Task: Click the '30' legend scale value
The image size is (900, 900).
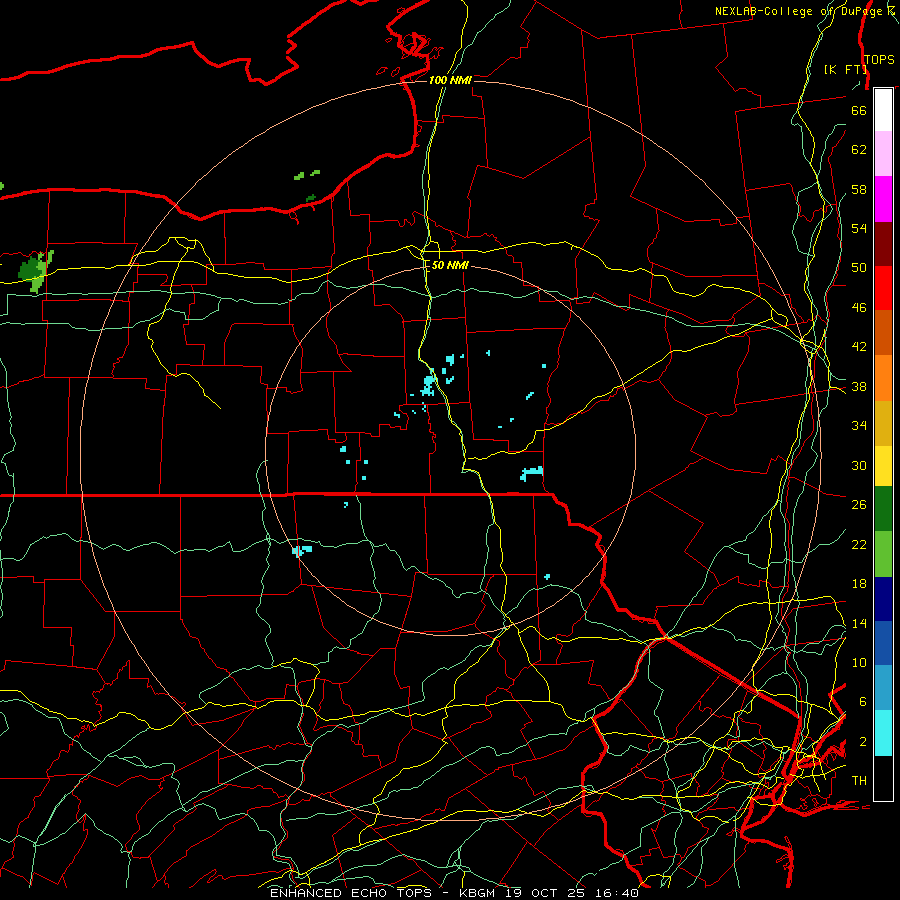Action: coord(859,465)
